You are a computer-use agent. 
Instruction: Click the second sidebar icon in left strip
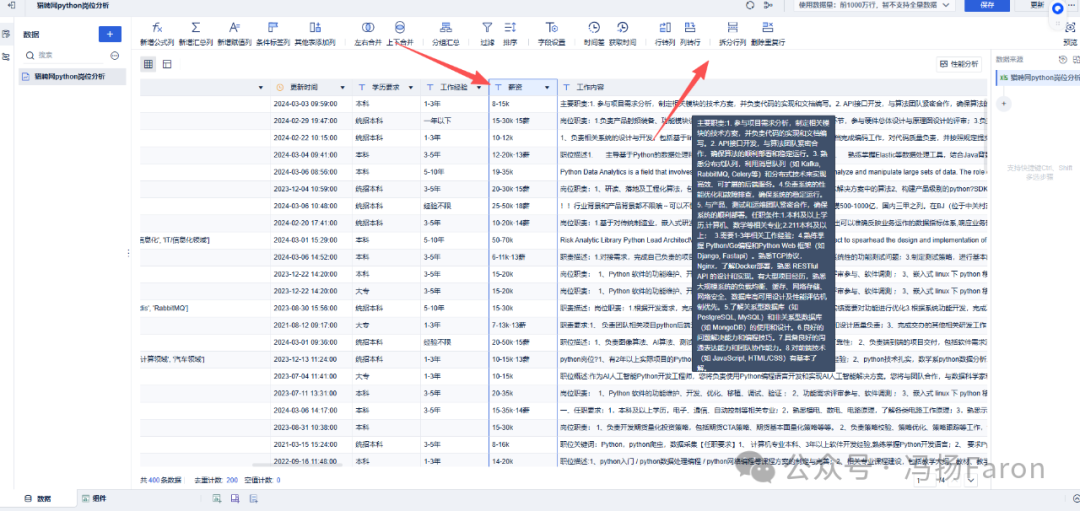[6, 56]
